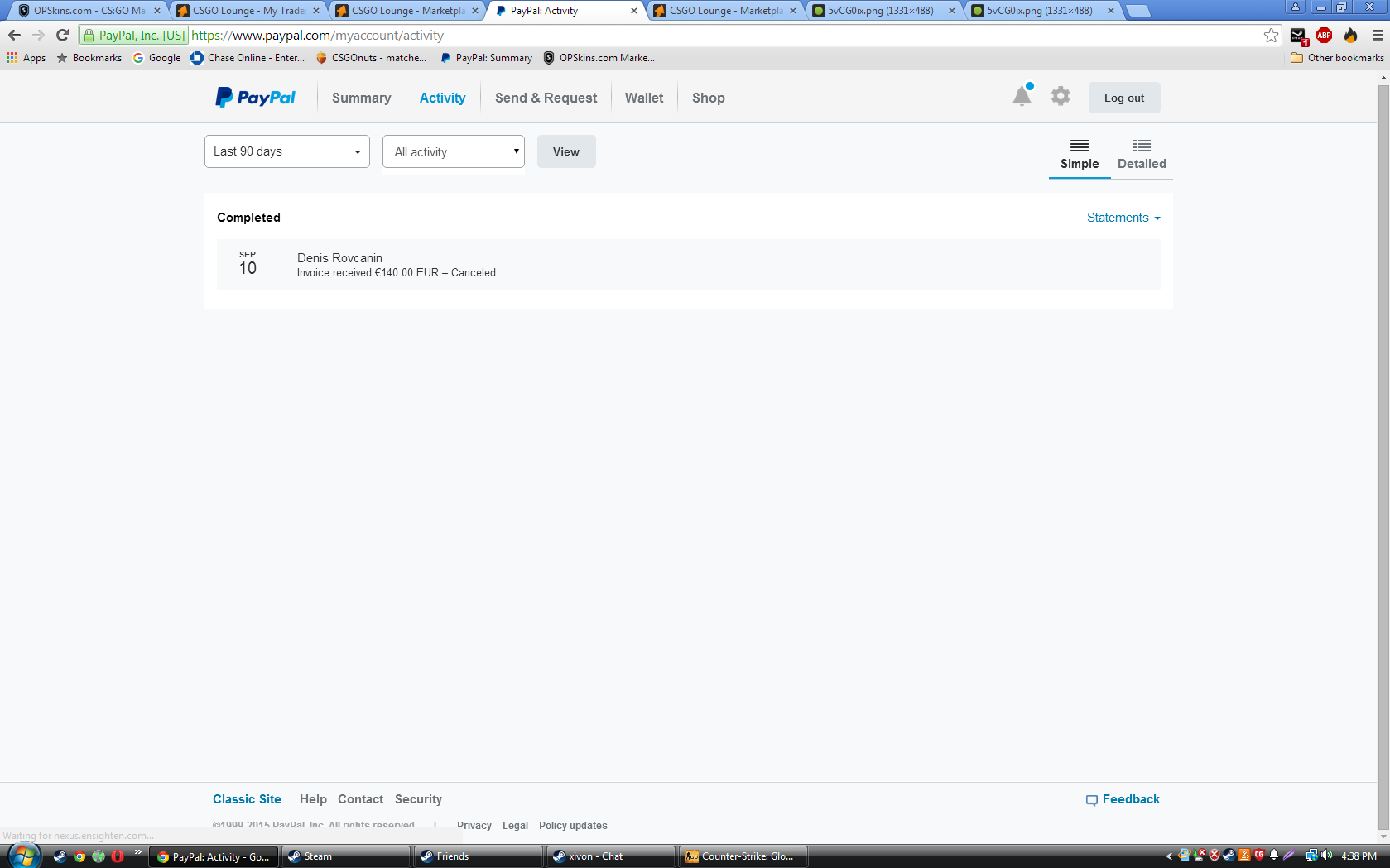
Task: Bookmark this page with the star icon
Action: tap(1271, 35)
